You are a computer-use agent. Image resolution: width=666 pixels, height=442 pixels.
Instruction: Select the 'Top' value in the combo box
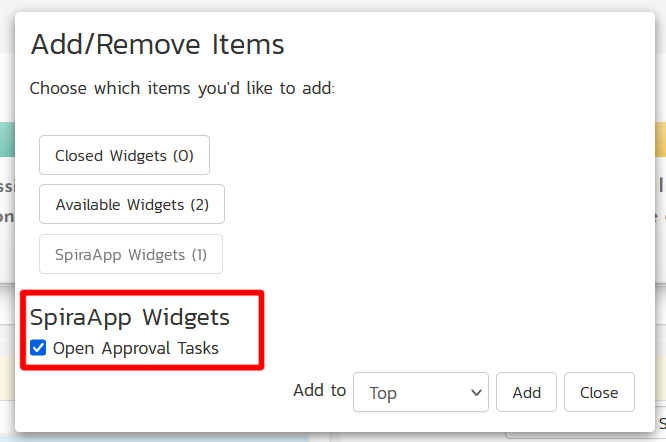385,393
